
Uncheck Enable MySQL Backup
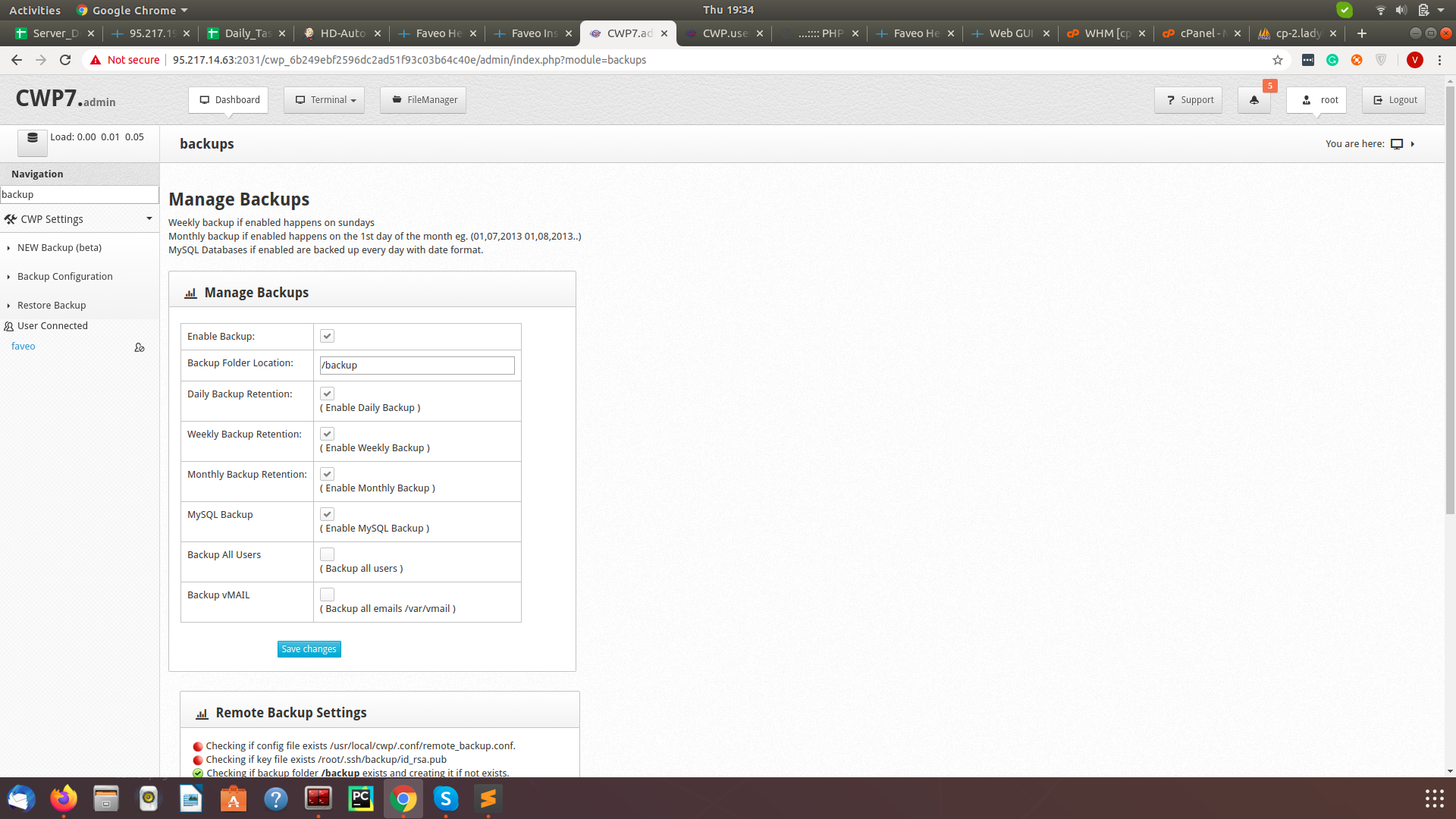point(327,514)
